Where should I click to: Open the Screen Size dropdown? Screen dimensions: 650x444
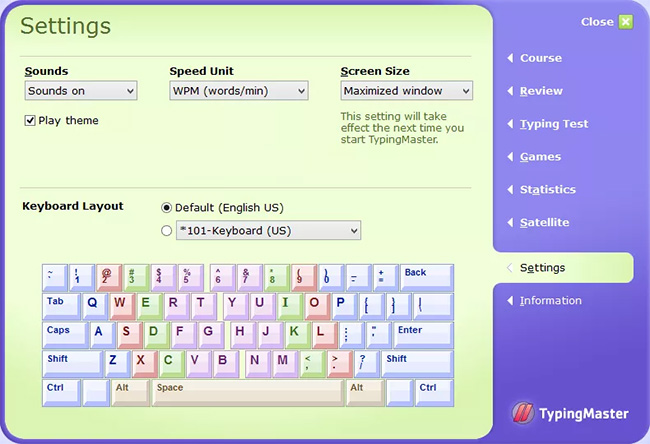(407, 90)
